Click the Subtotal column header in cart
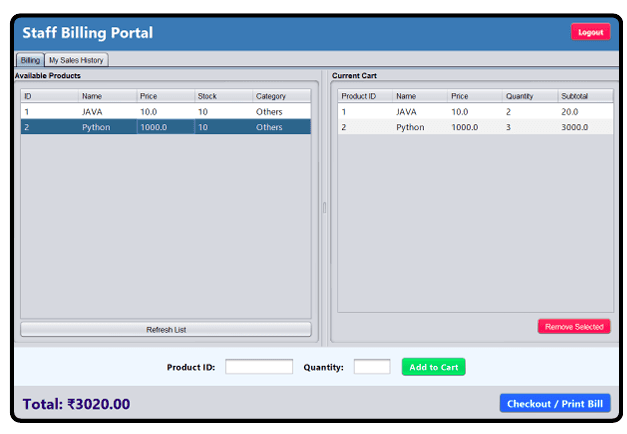The width and height of the screenshot is (627, 434). (x=584, y=96)
